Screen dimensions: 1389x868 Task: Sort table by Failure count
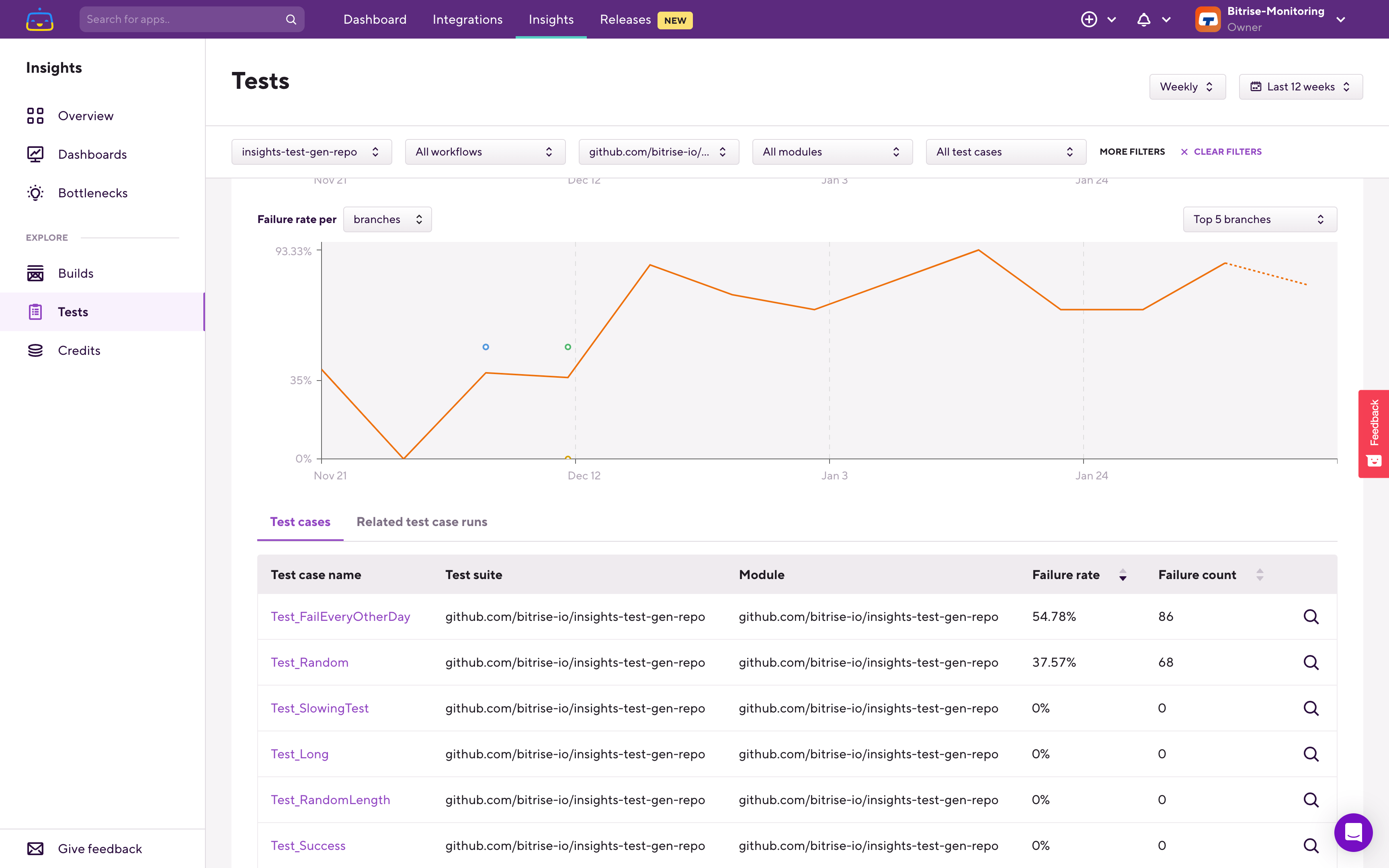(1259, 575)
